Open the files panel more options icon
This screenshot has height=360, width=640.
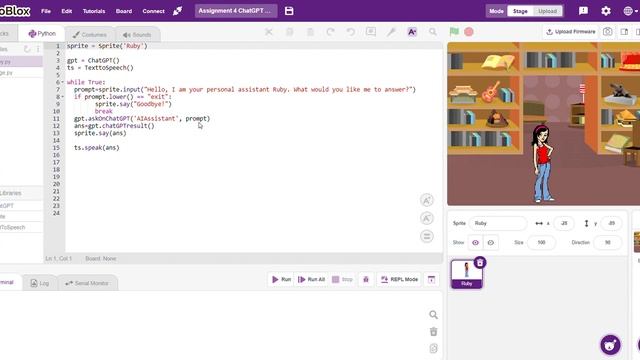pyautogui.click(x=38, y=49)
